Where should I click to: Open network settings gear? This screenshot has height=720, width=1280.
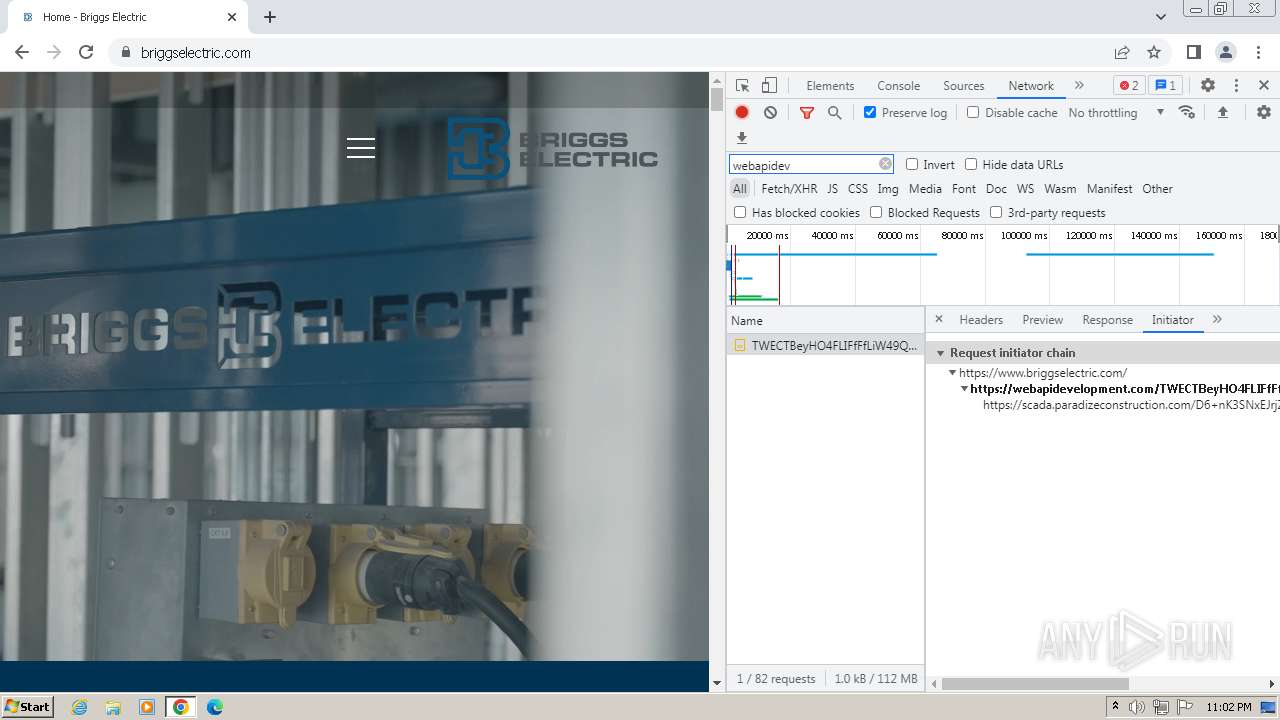pos(1264,112)
